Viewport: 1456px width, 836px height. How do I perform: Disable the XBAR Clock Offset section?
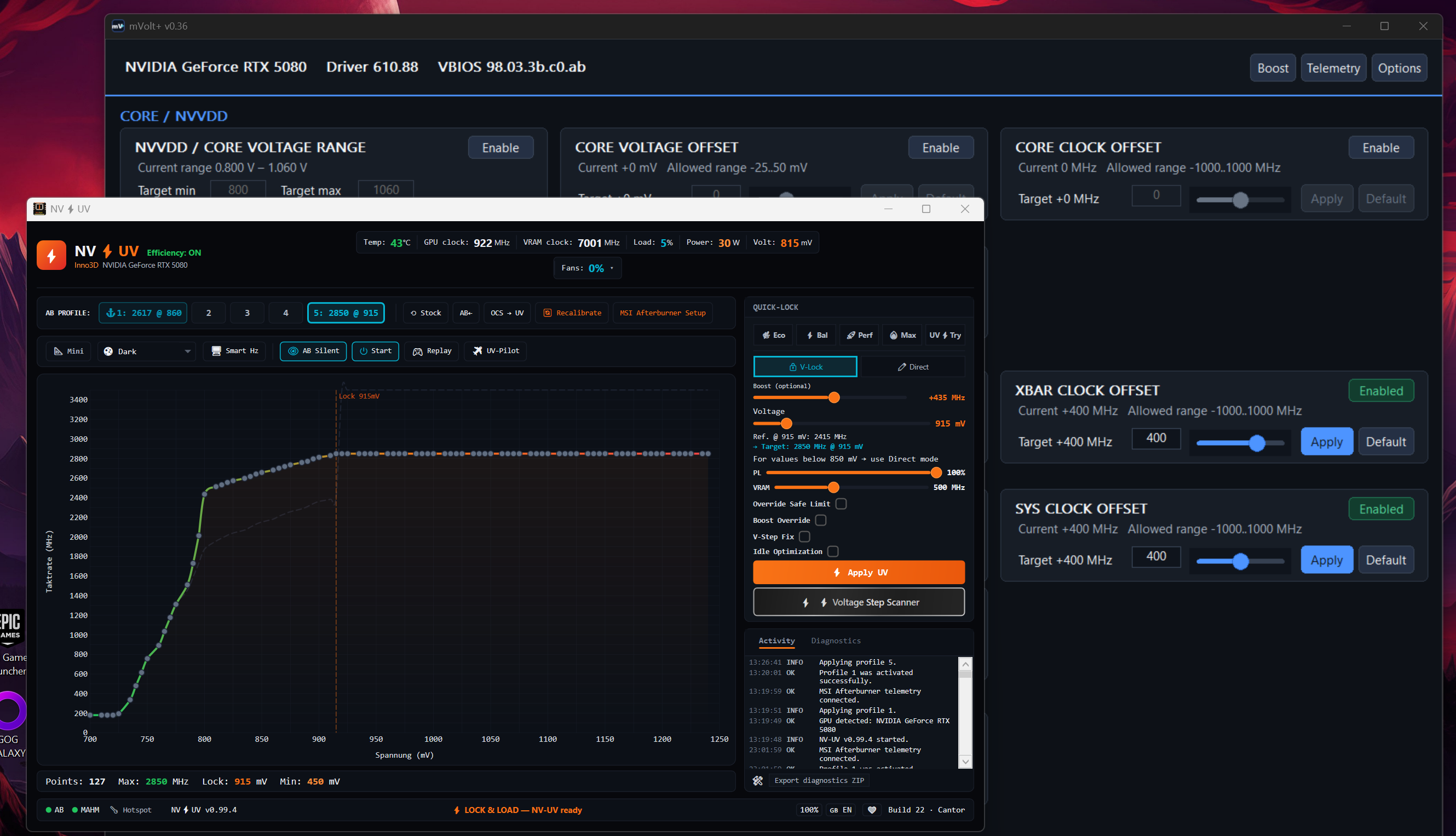point(1381,391)
